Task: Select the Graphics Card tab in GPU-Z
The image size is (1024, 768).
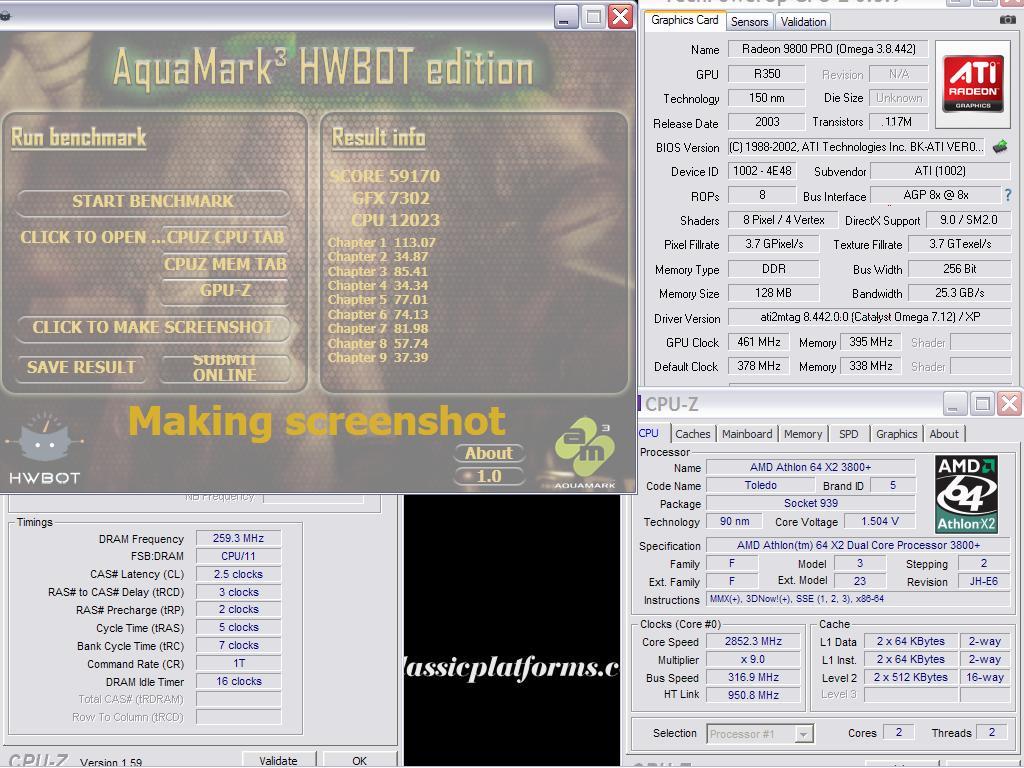Action: [684, 20]
